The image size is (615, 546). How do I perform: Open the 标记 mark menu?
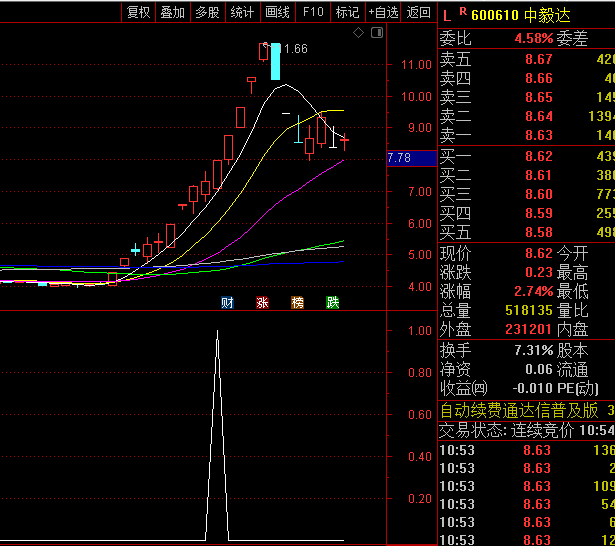tap(347, 12)
